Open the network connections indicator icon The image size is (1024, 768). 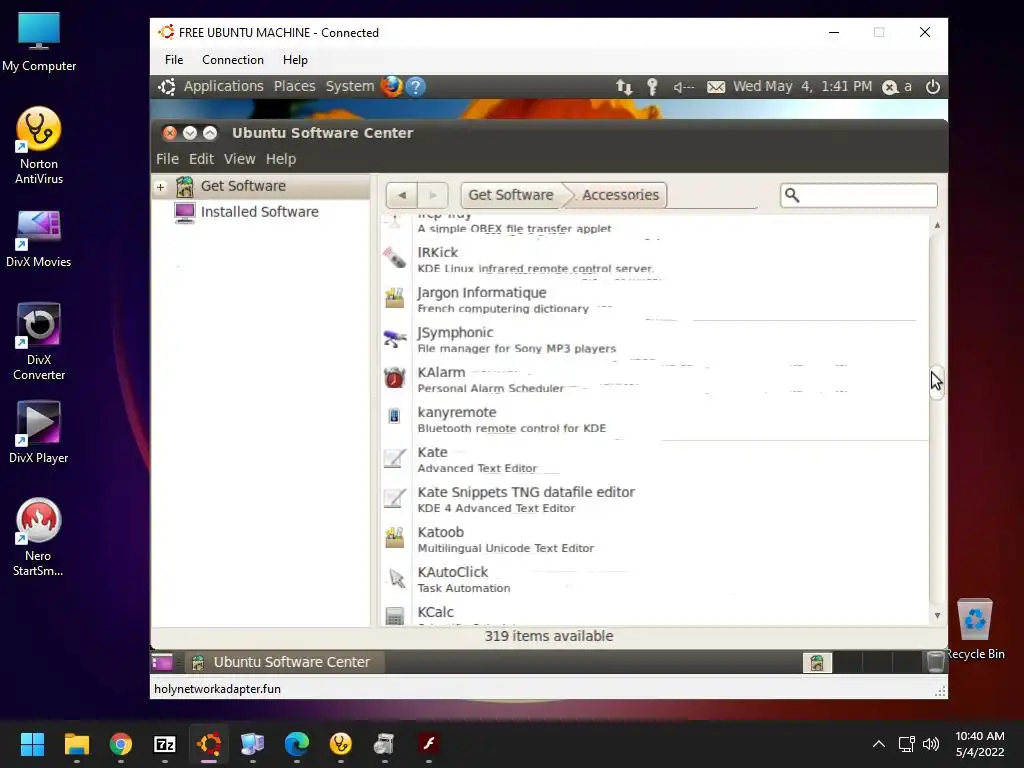[x=624, y=86]
